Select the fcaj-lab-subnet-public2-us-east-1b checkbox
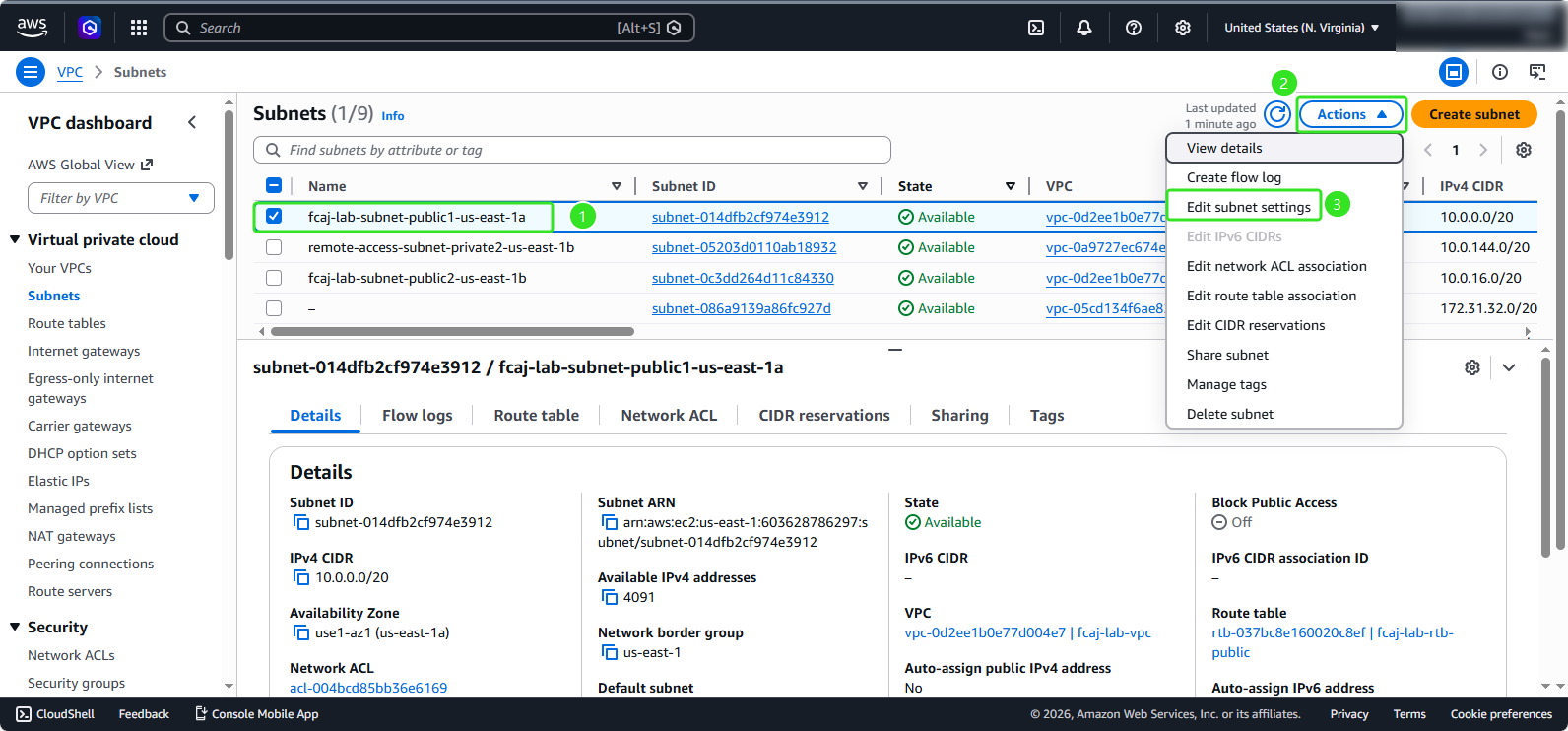This screenshot has height=731, width=1568. [274, 278]
